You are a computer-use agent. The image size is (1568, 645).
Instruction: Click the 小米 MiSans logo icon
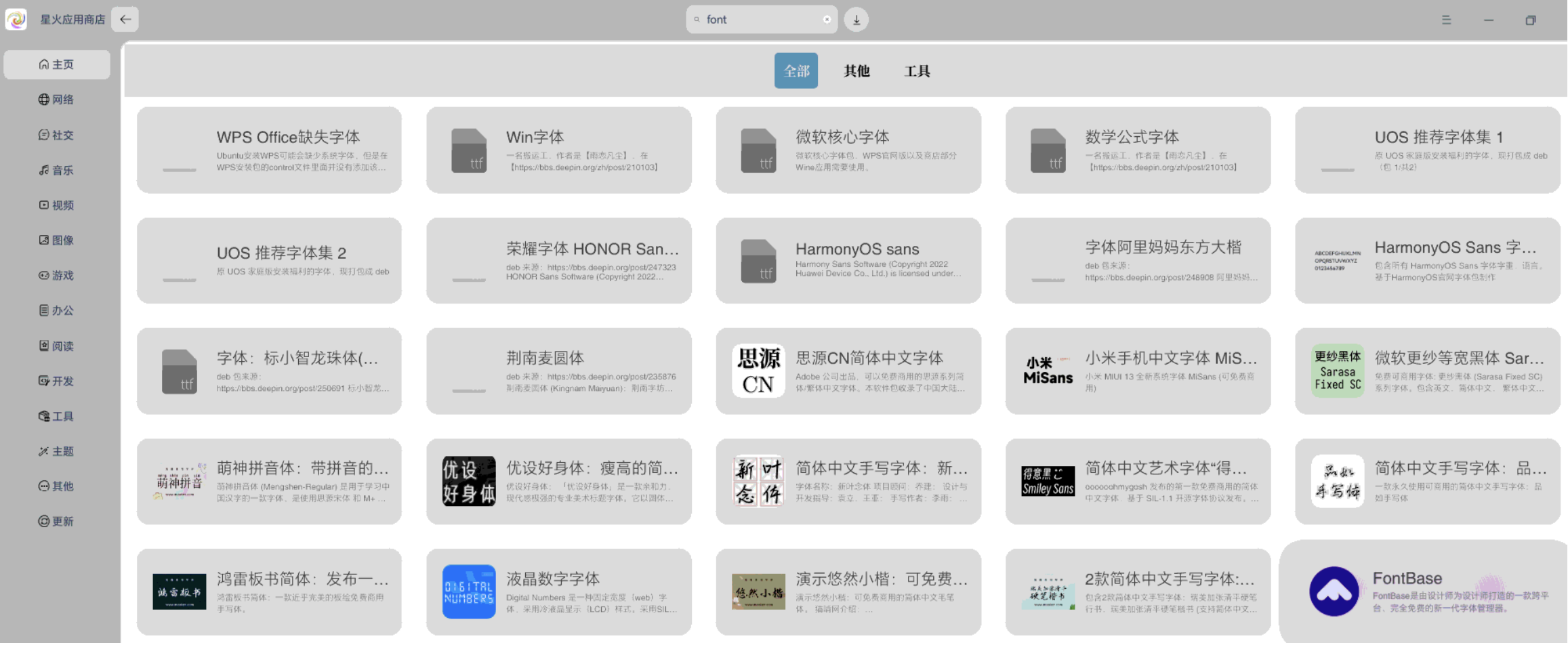click(1048, 371)
